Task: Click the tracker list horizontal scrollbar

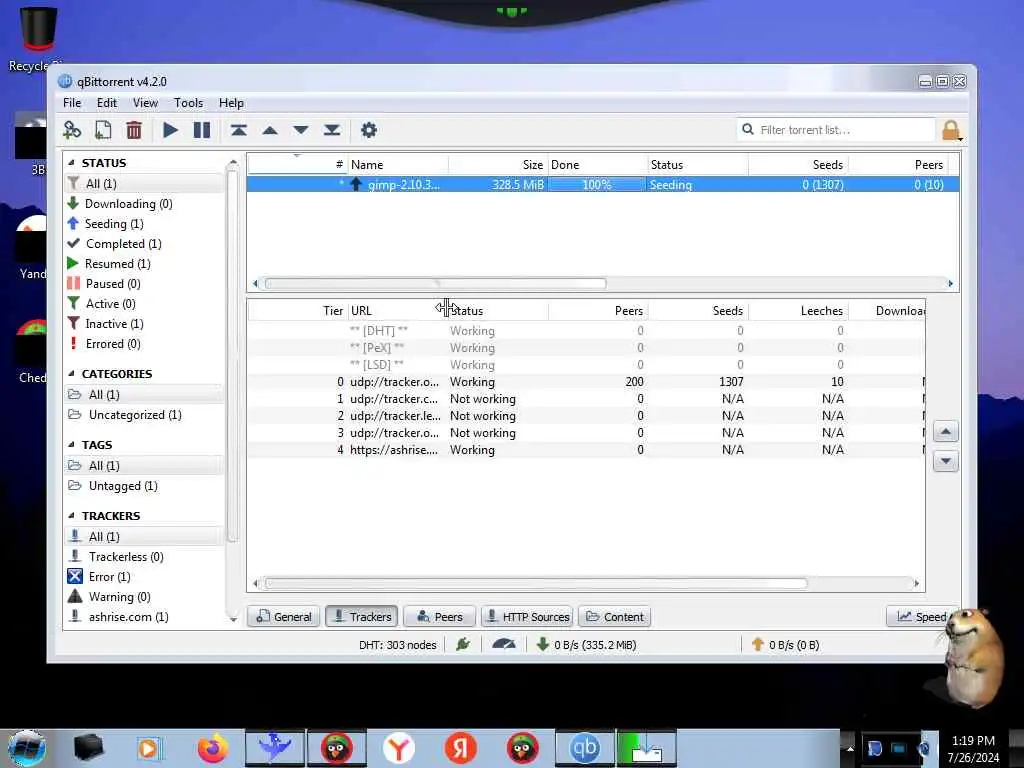Action: [536, 583]
